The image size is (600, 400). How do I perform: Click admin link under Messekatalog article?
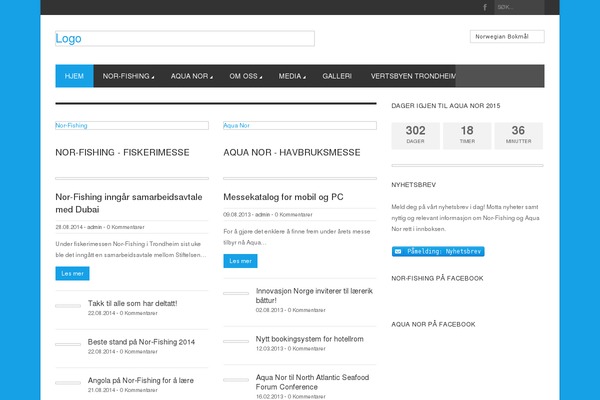262,215
